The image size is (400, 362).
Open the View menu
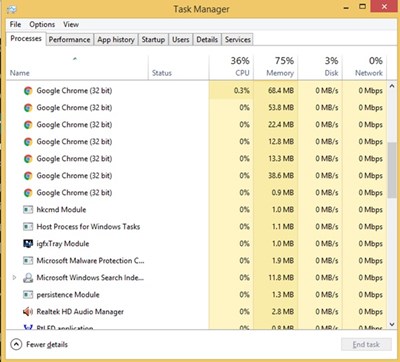71,24
